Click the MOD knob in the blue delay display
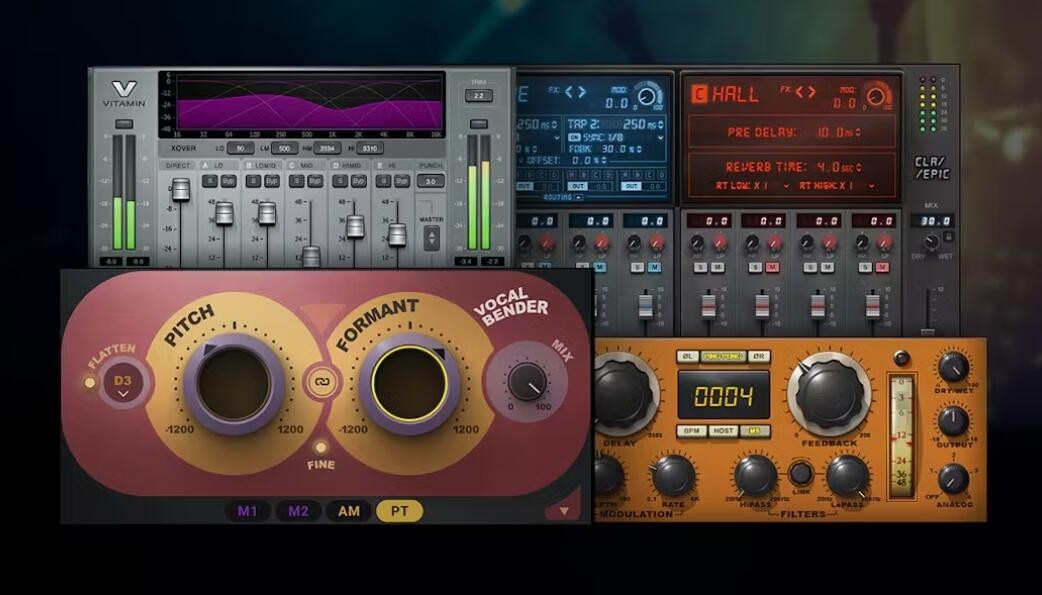The width and height of the screenshot is (1042, 595). pos(648,96)
